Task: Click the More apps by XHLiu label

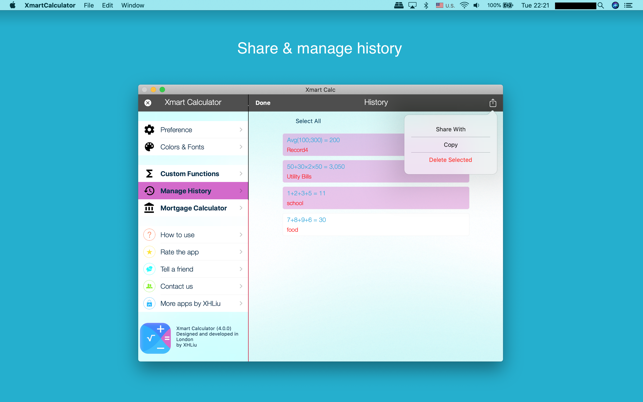Action: [190, 304]
